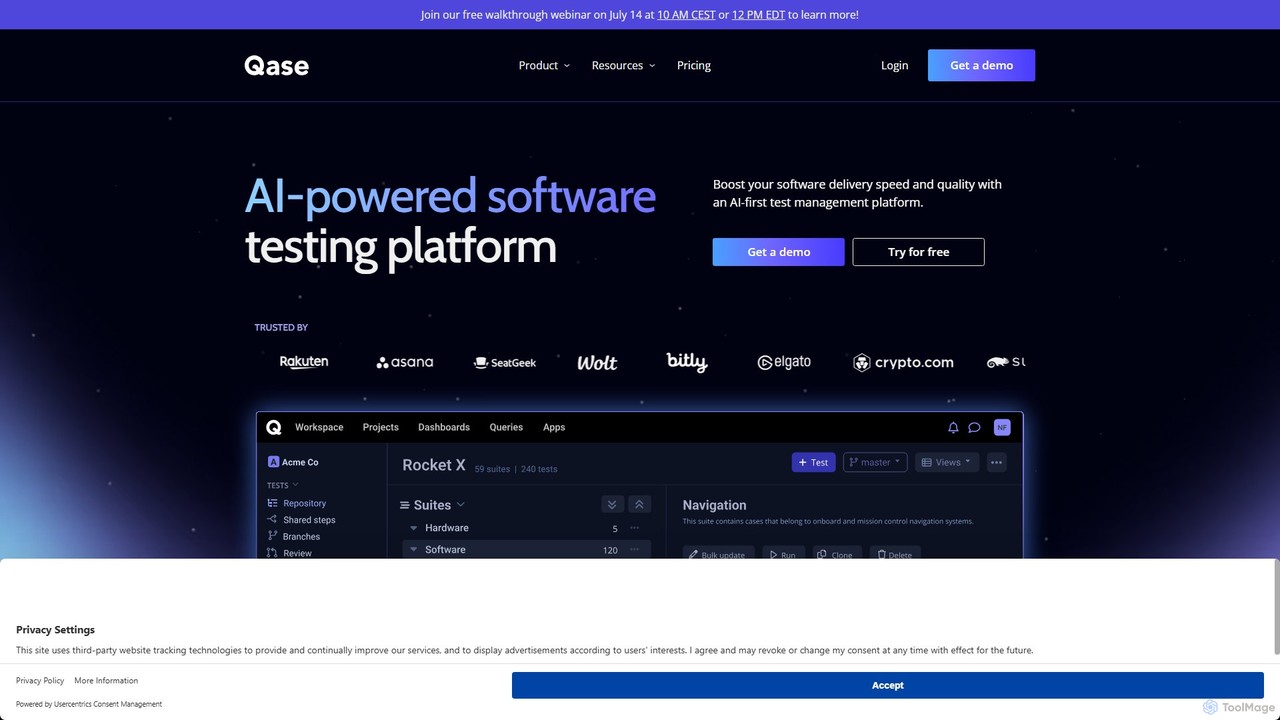
Task: Go to the Pricing page
Action: click(x=694, y=66)
